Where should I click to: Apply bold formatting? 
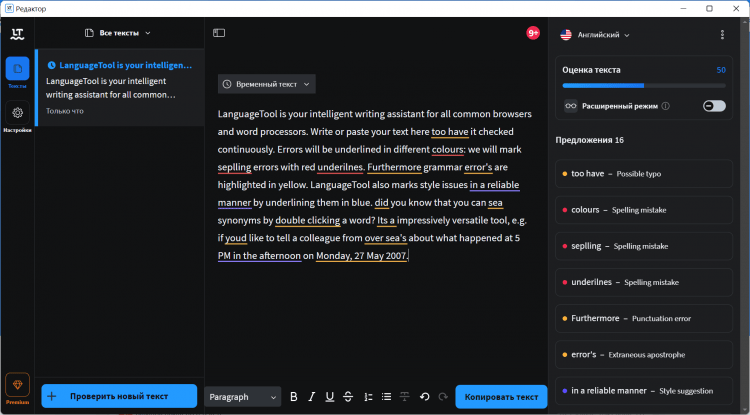coord(294,397)
